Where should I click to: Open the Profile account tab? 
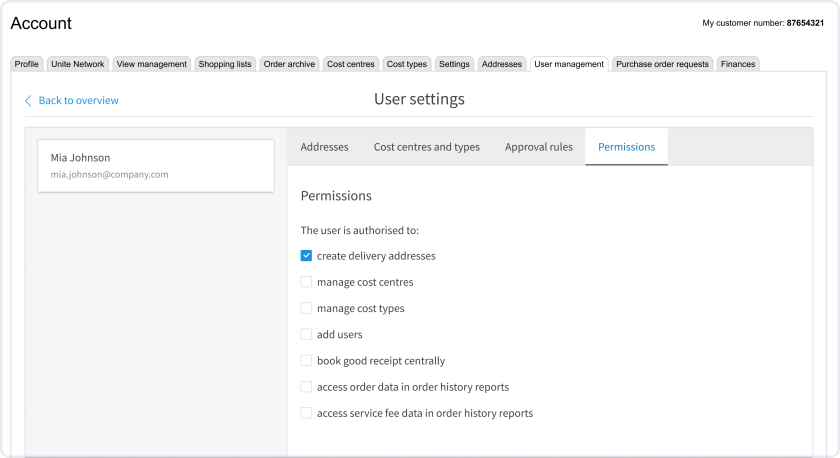pos(27,64)
